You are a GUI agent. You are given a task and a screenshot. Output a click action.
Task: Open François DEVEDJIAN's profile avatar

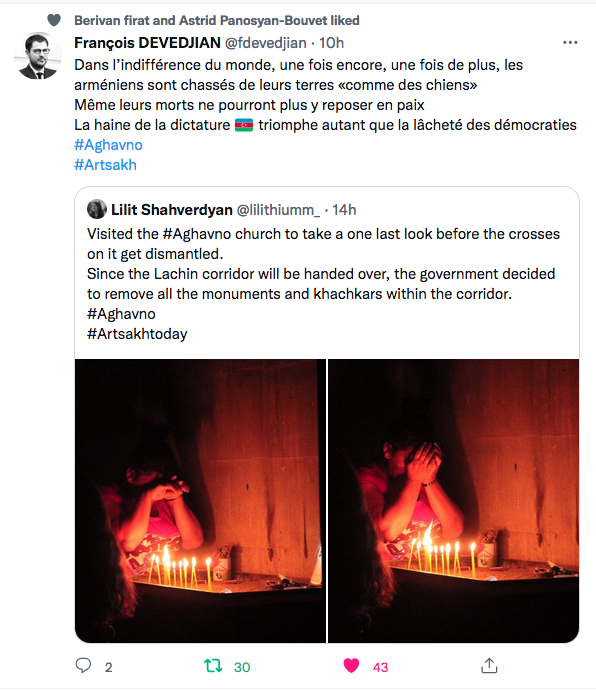(38, 56)
